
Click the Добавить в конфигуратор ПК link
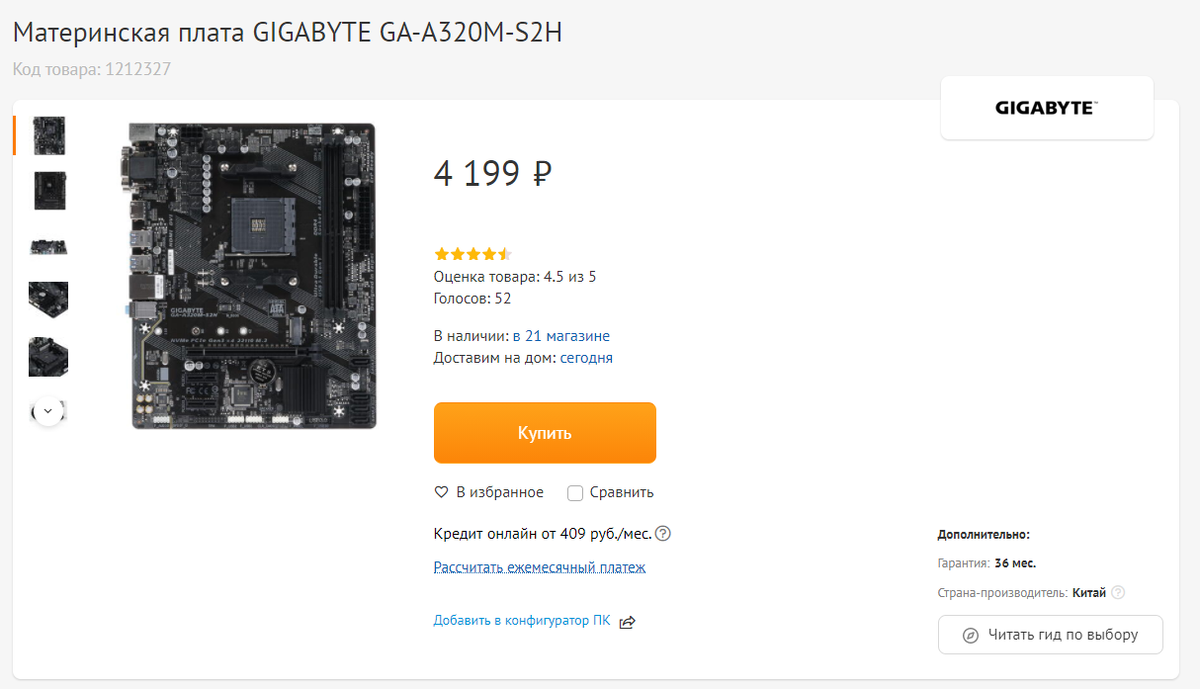pos(522,620)
